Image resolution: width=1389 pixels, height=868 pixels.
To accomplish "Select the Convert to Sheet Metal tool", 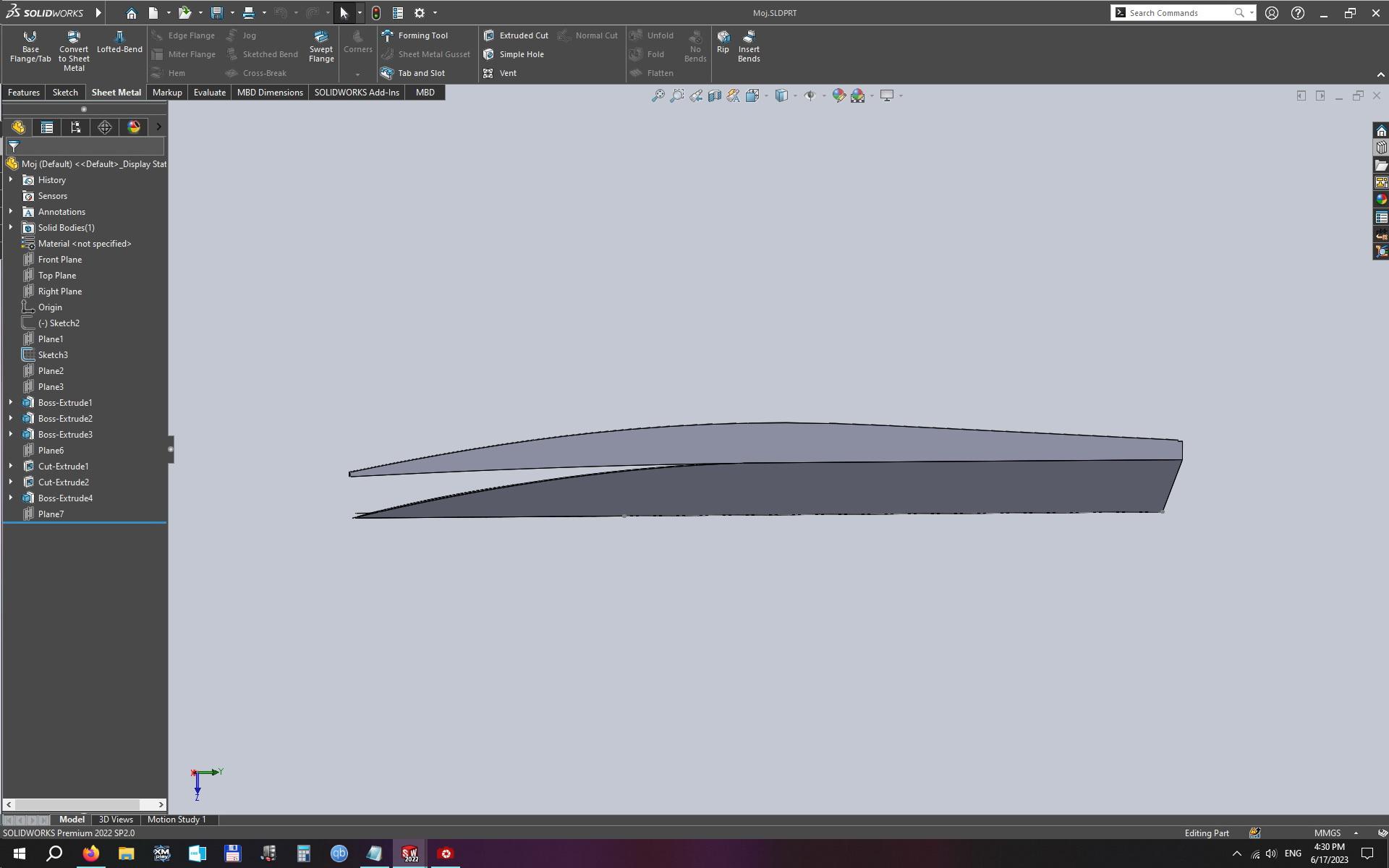I will pyautogui.click(x=74, y=51).
